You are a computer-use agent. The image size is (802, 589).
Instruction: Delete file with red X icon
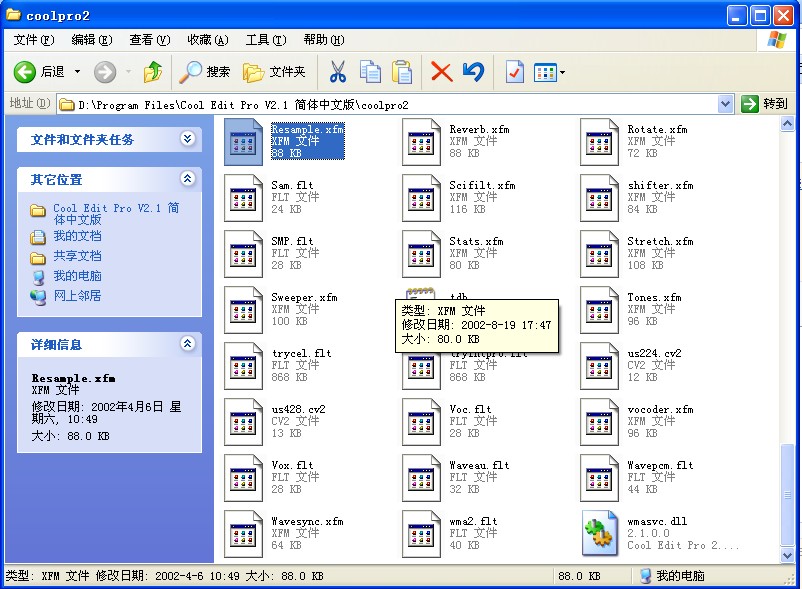pyautogui.click(x=441, y=72)
